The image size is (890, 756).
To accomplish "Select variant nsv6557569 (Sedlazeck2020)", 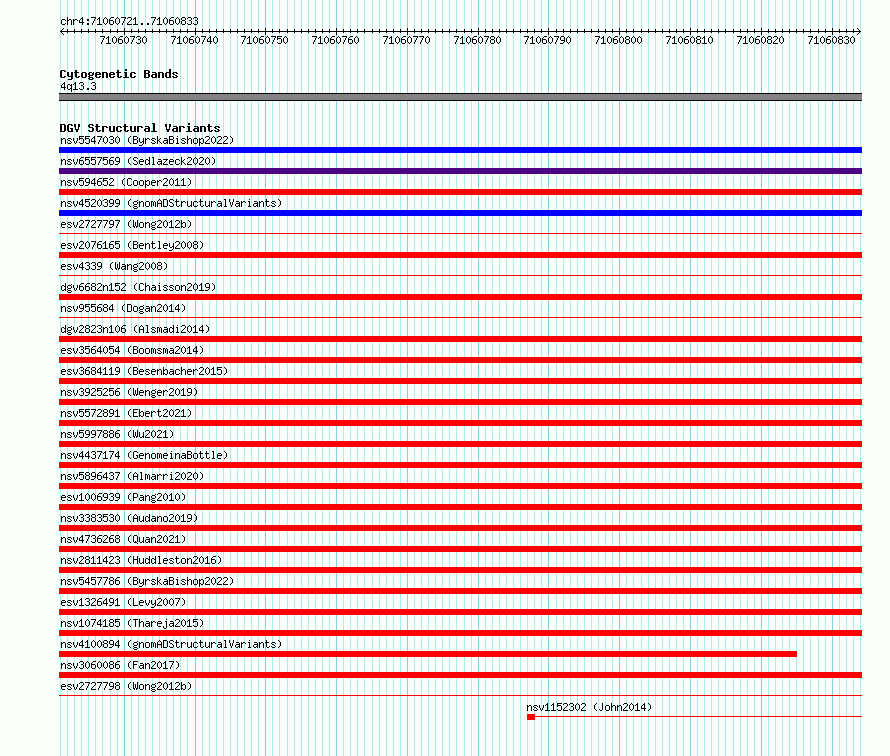I will coord(138,161).
